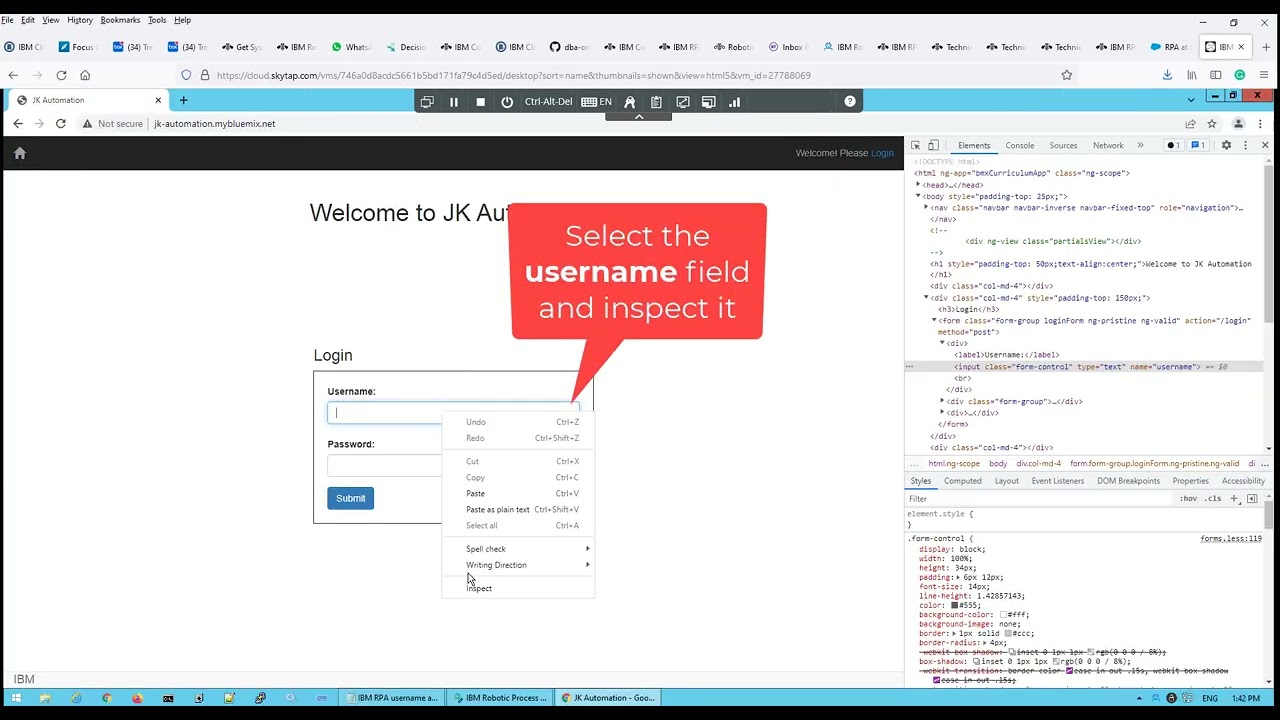Click the Submit button
1280x720 pixels.
click(x=350, y=498)
